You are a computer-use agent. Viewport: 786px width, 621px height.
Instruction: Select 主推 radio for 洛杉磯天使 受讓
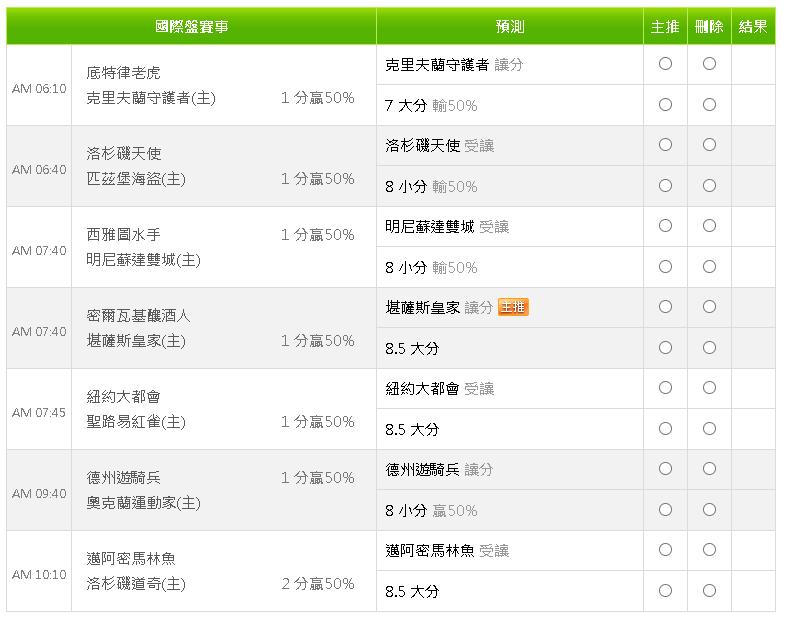665,145
